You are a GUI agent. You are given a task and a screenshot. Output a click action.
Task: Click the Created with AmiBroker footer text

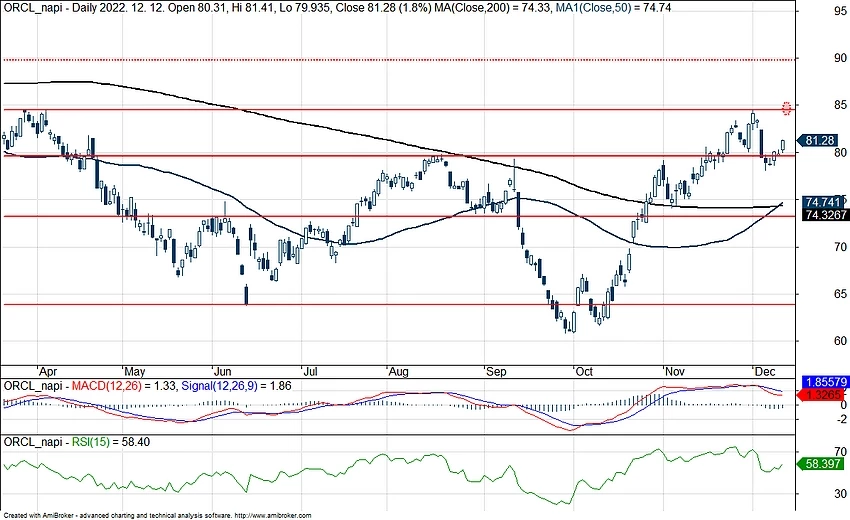(x=157, y=516)
